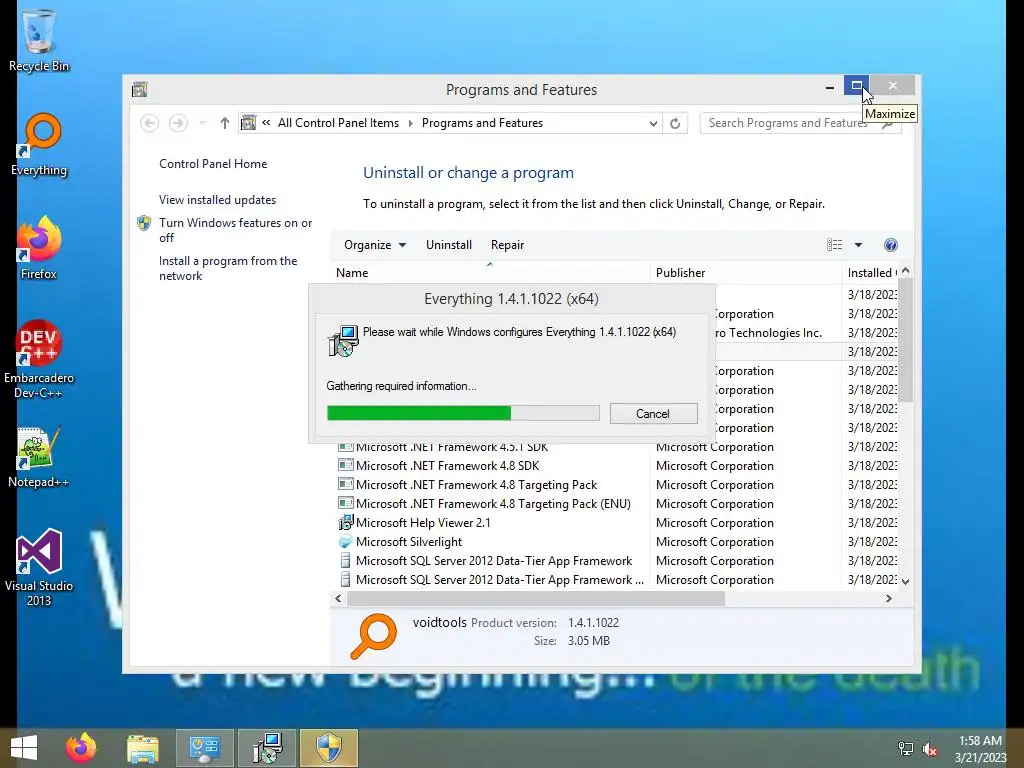Click the horizontal scrollbar thumb
Image resolution: width=1024 pixels, height=768 pixels.
pyautogui.click(x=536, y=598)
